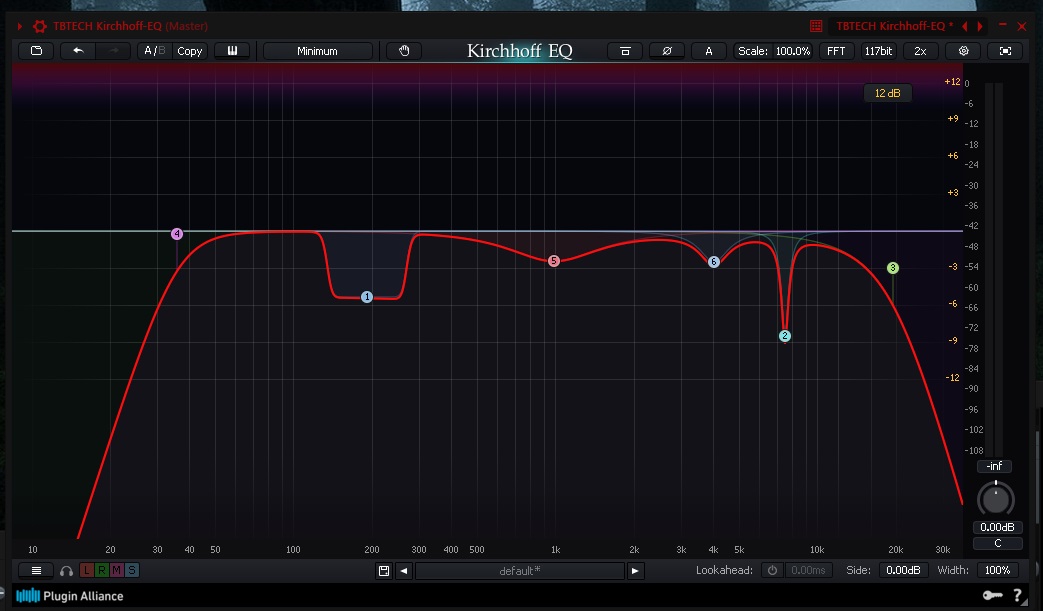Click the Width 100% value field

click(997, 570)
